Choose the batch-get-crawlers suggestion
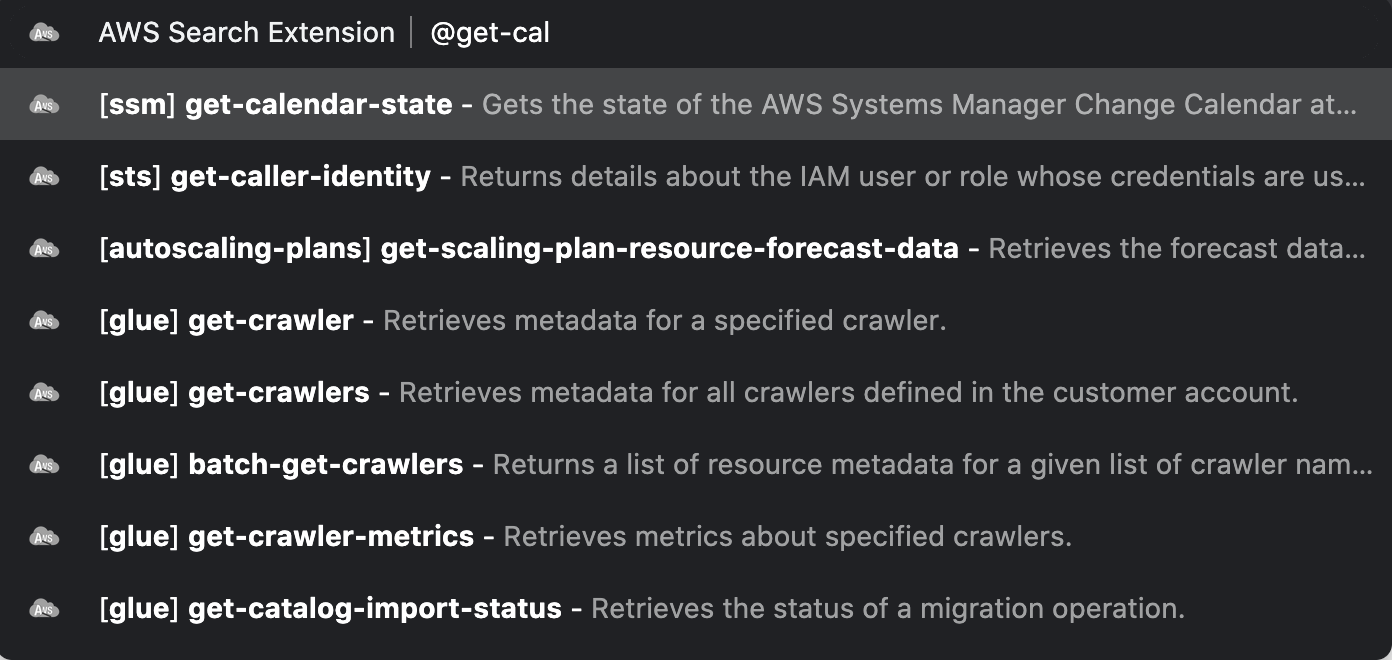This screenshot has width=1392, height=660. coord(696,464)
